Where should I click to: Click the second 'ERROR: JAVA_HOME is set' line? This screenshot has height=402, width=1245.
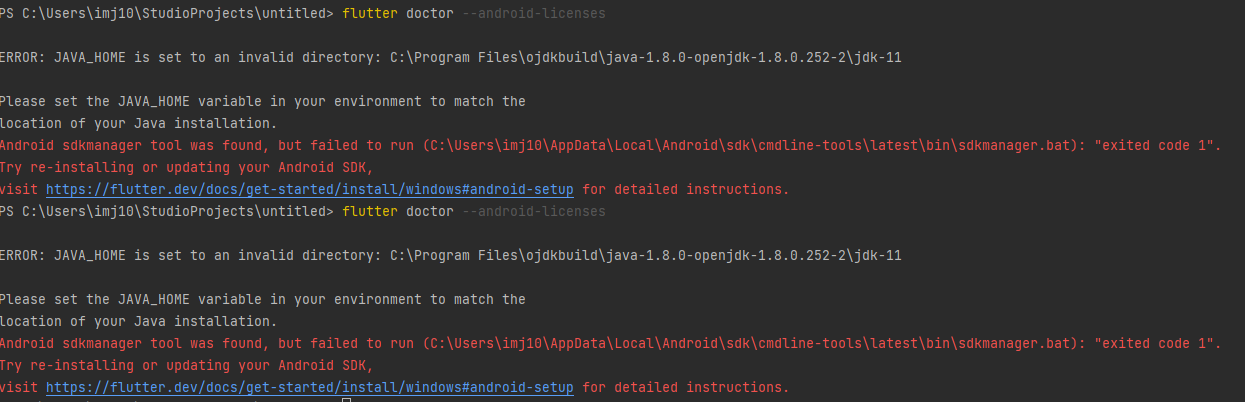450,255
